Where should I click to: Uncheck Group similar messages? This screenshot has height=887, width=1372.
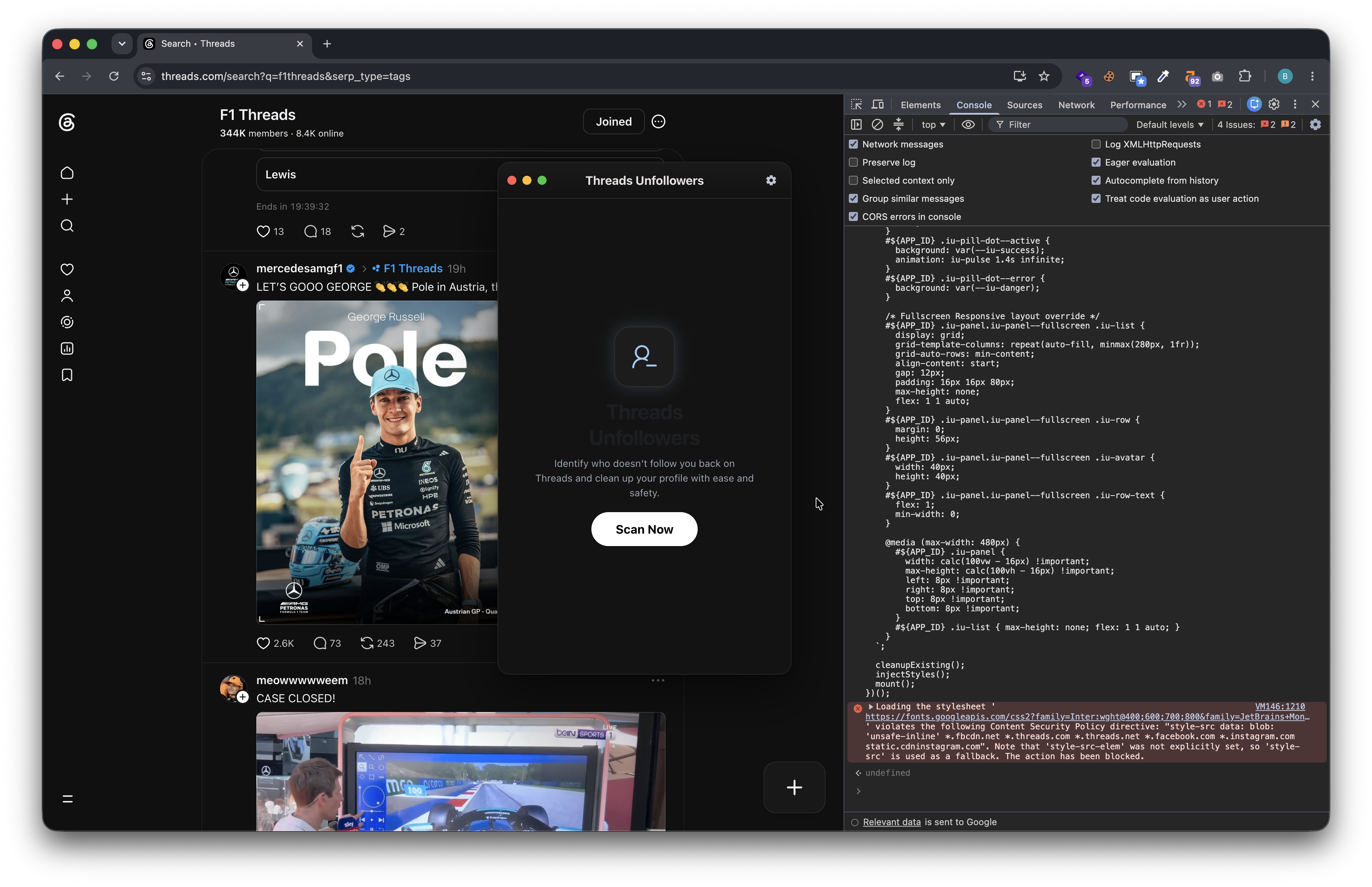pyautogui.click(x=853, y=198)
